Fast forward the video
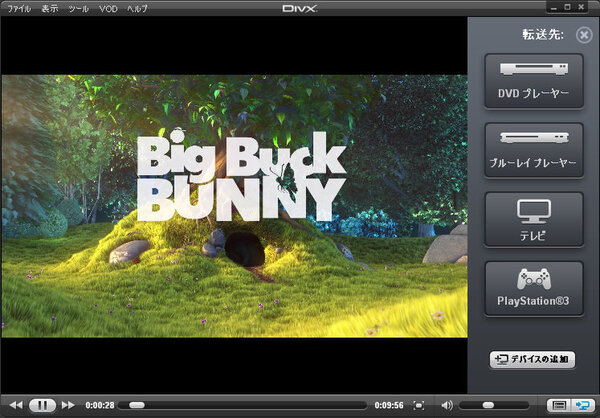 tap(68, 405)
